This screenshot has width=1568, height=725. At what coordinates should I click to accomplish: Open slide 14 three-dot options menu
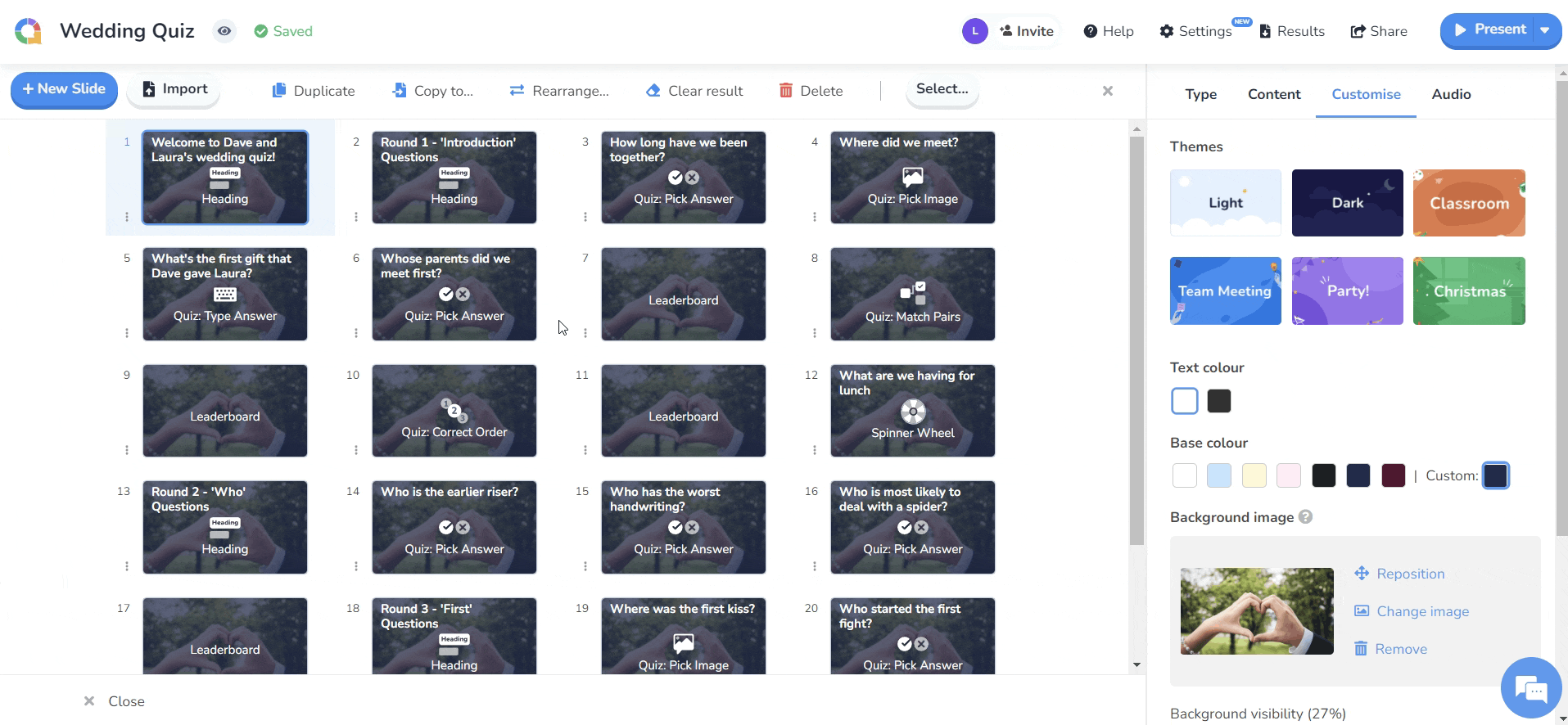[x=356, y=566]
